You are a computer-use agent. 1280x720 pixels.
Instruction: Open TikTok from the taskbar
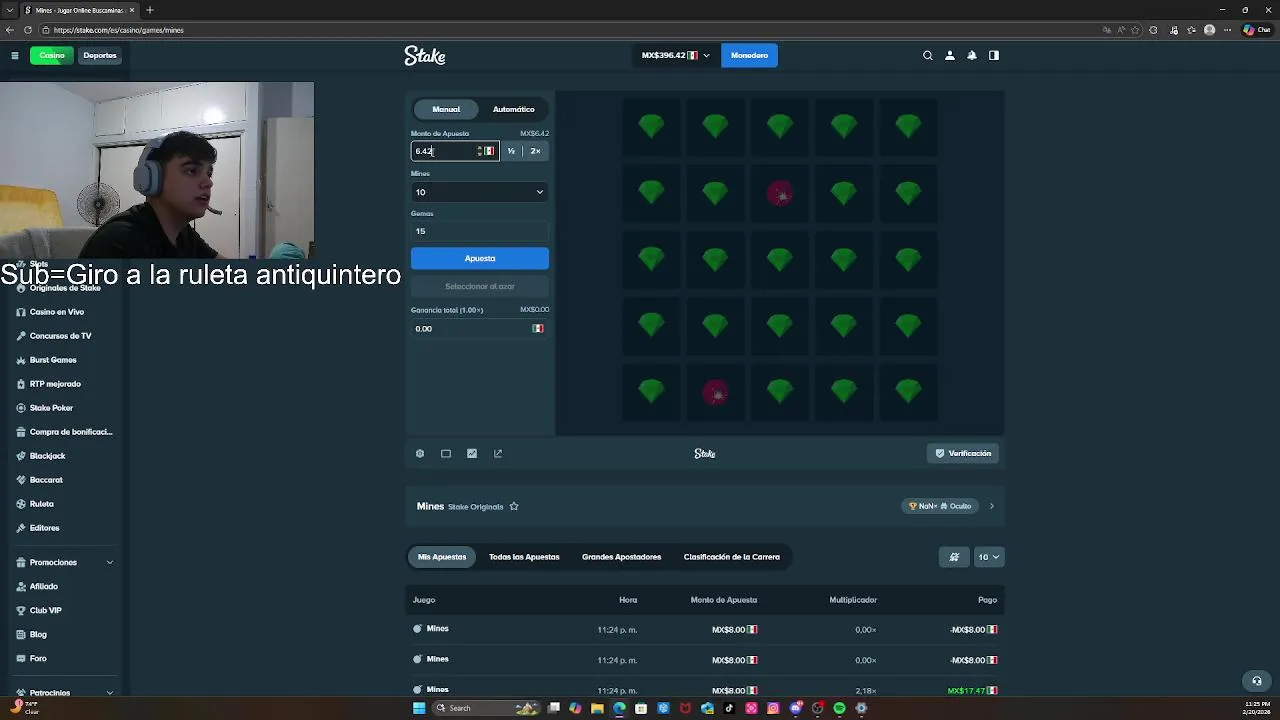click(x=729, y=708)
